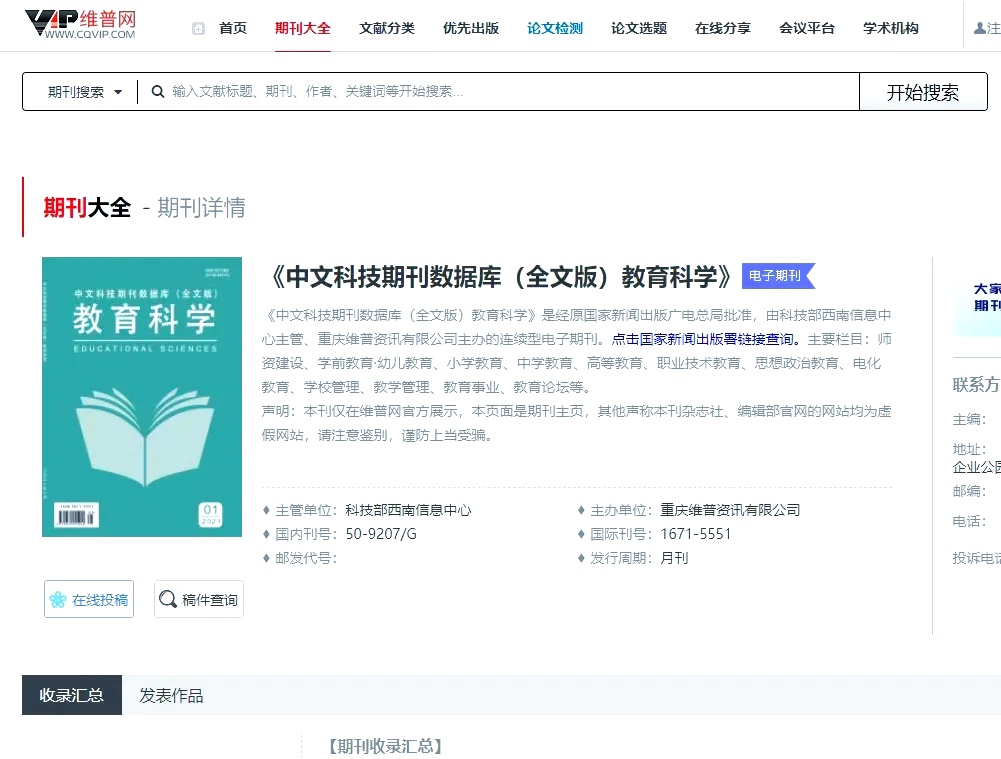Open 学术机构 nav item

click(x=891, y=28)
